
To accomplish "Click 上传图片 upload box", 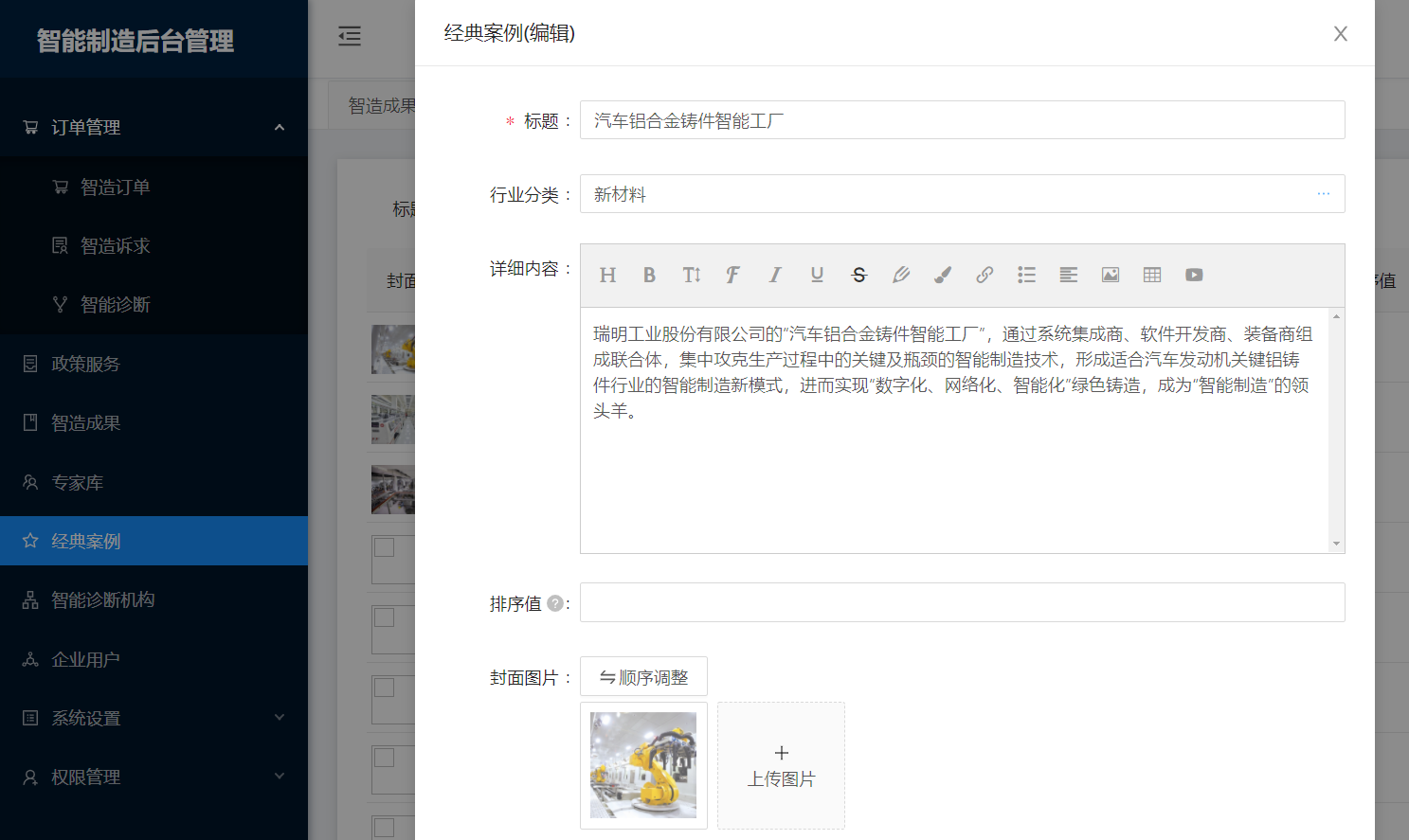I will (x=781, y=765).
